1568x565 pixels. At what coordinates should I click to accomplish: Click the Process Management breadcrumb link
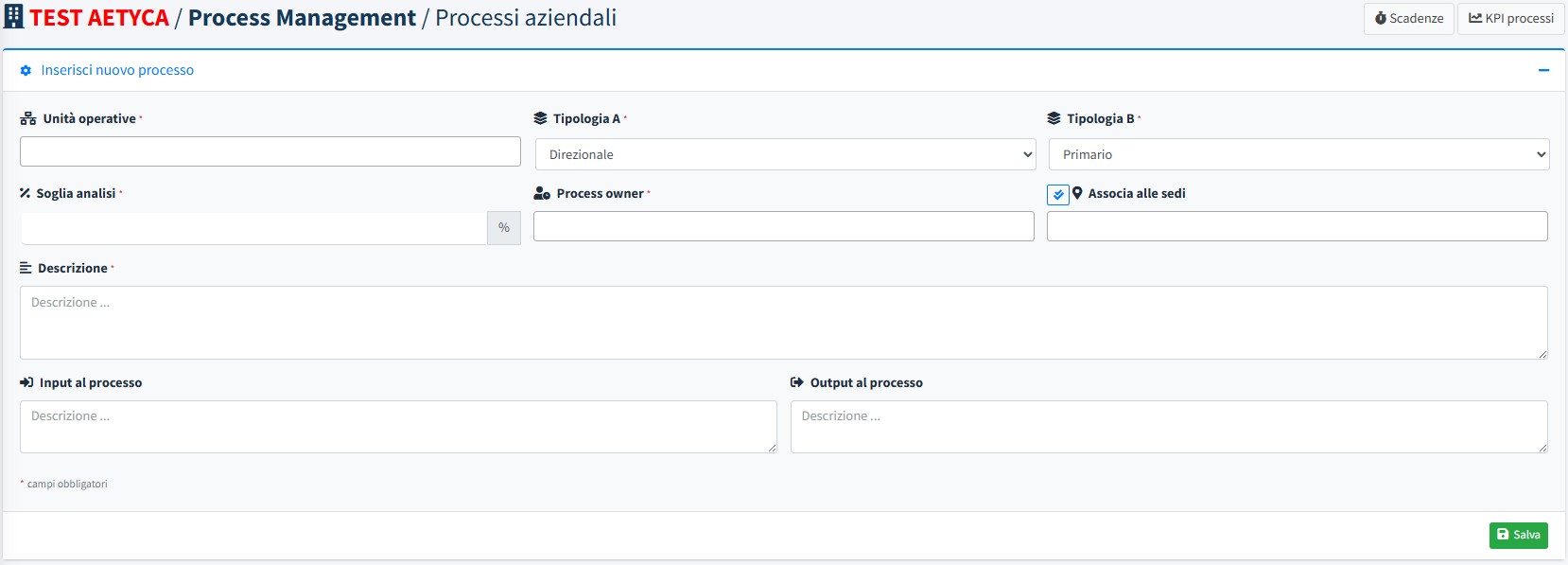point(302,17)
